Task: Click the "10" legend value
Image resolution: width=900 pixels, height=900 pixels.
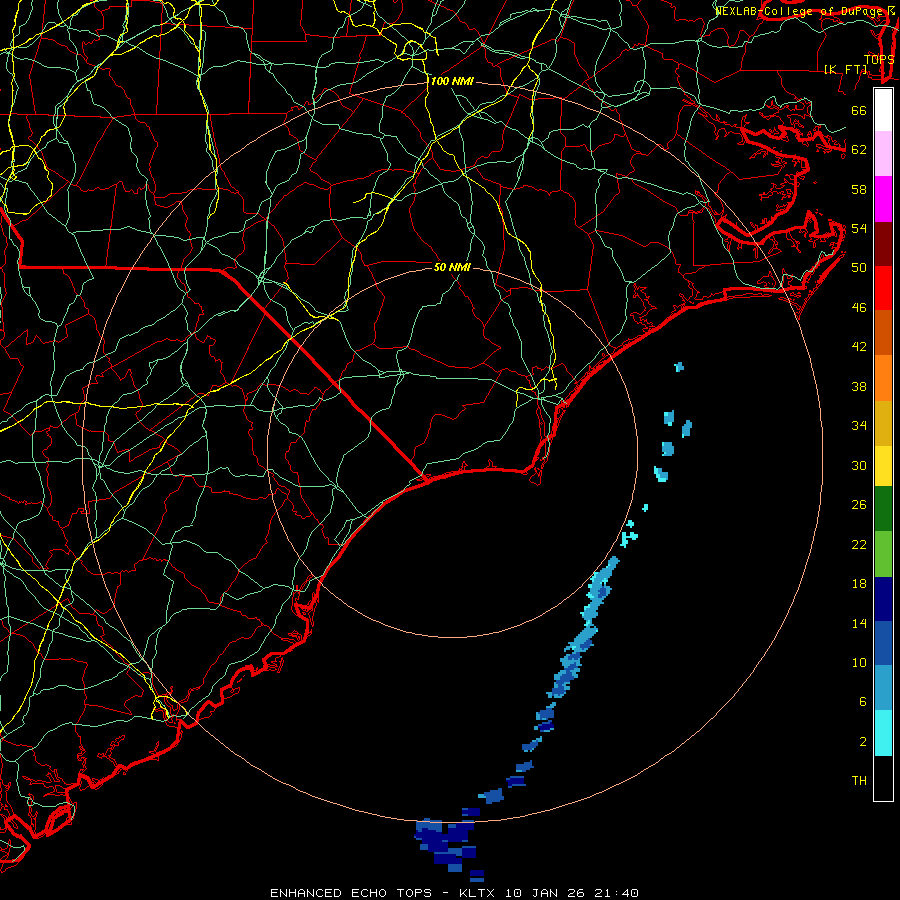Action: point(859,663)
